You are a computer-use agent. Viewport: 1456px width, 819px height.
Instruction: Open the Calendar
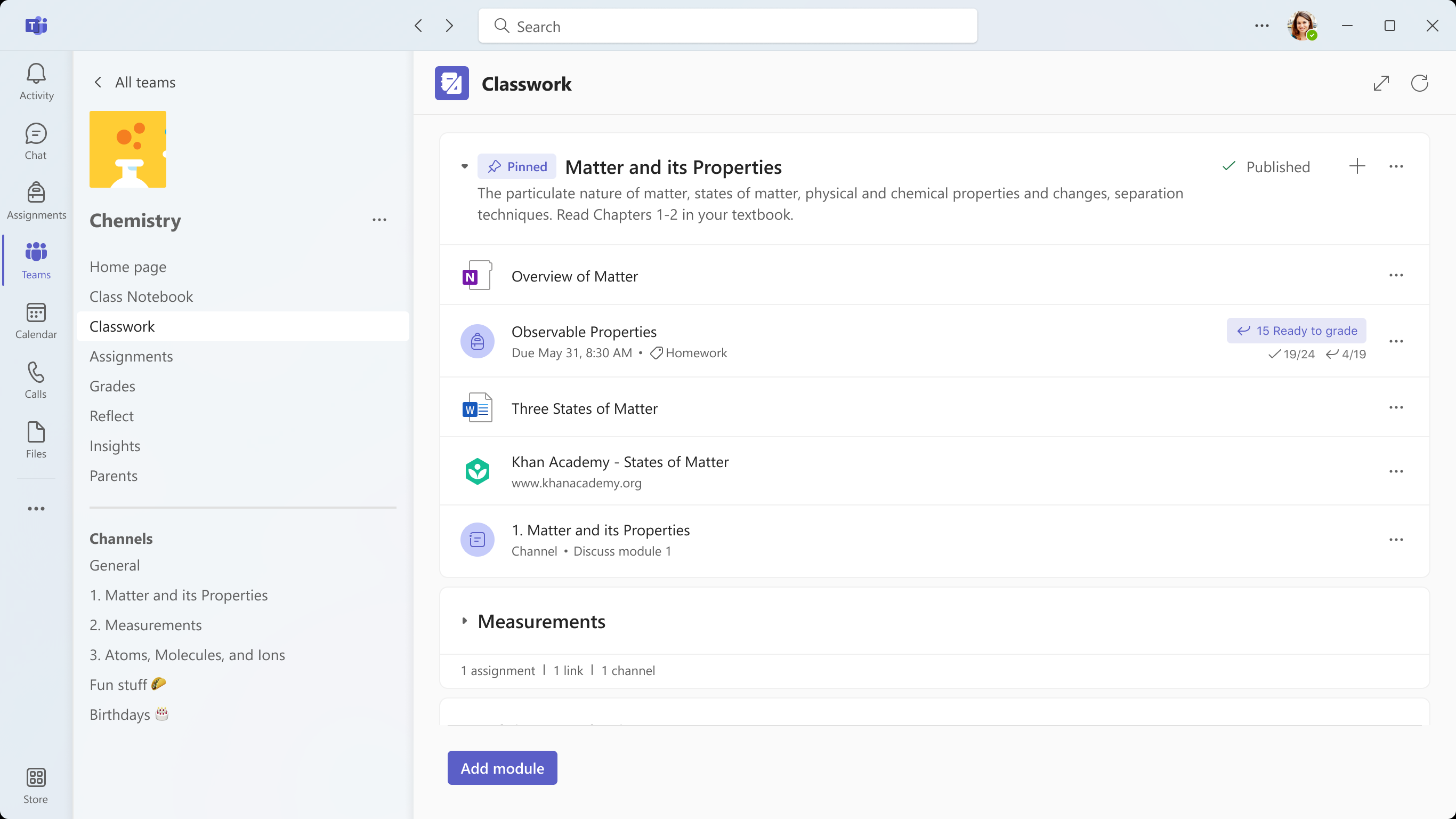(36, 320)
